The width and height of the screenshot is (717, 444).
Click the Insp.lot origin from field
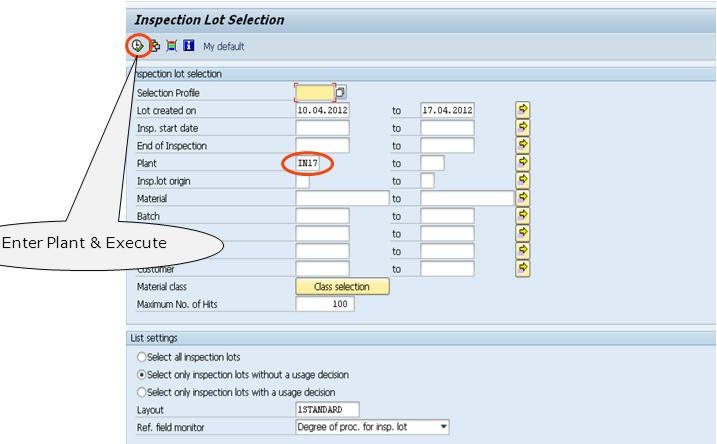tap(302, 181)
